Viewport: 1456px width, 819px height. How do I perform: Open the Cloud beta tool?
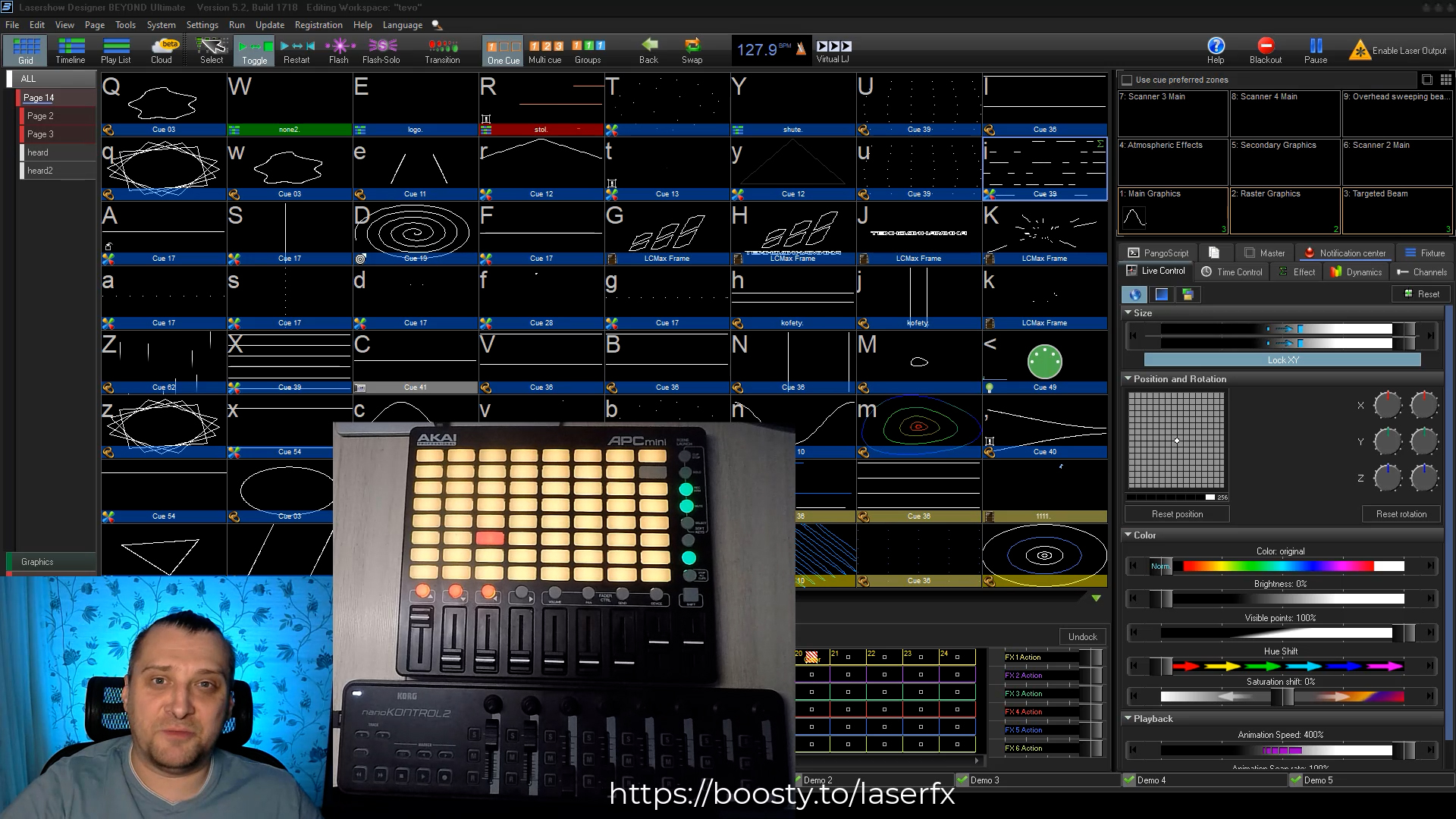pyautogui.click(x=162, y=51)
